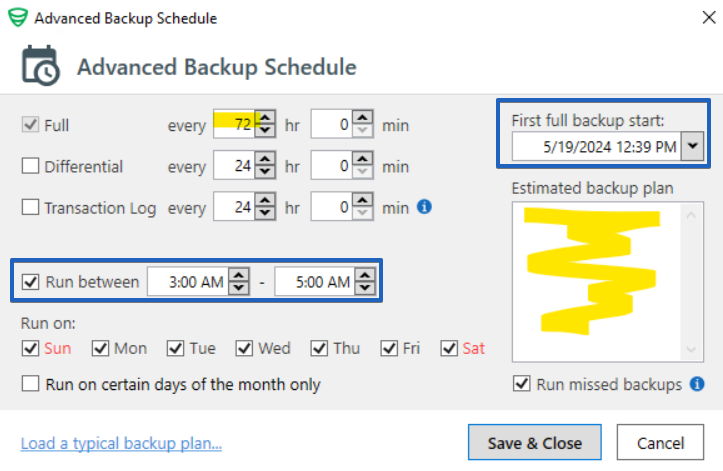This screenshot has height=471, width=723.
Task: Toggle Run missed backups checkbox
Action: click(522, 383)
